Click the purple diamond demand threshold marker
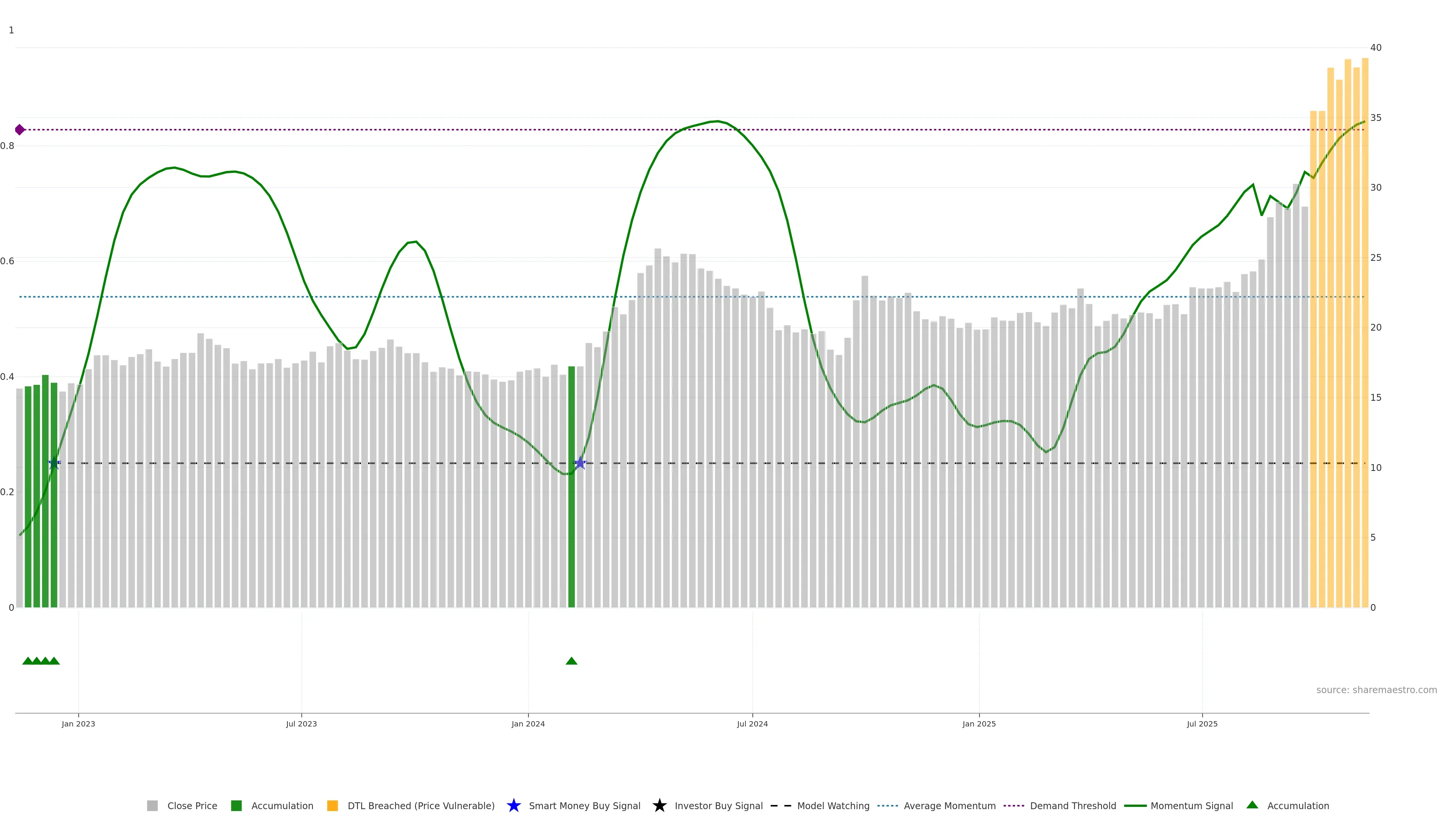The image size is (1456, 819). click(20, 130)
